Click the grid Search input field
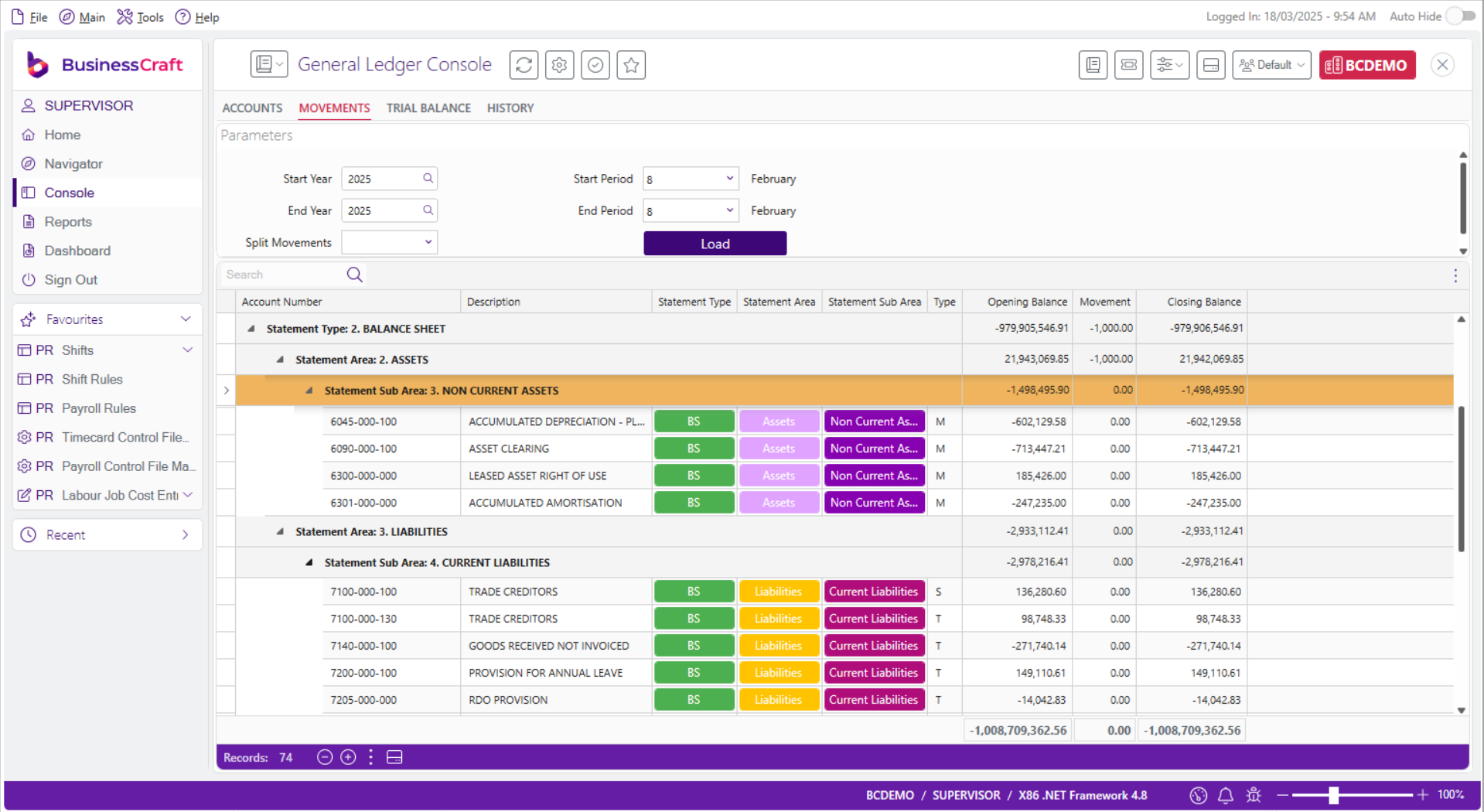 (282, 275)
